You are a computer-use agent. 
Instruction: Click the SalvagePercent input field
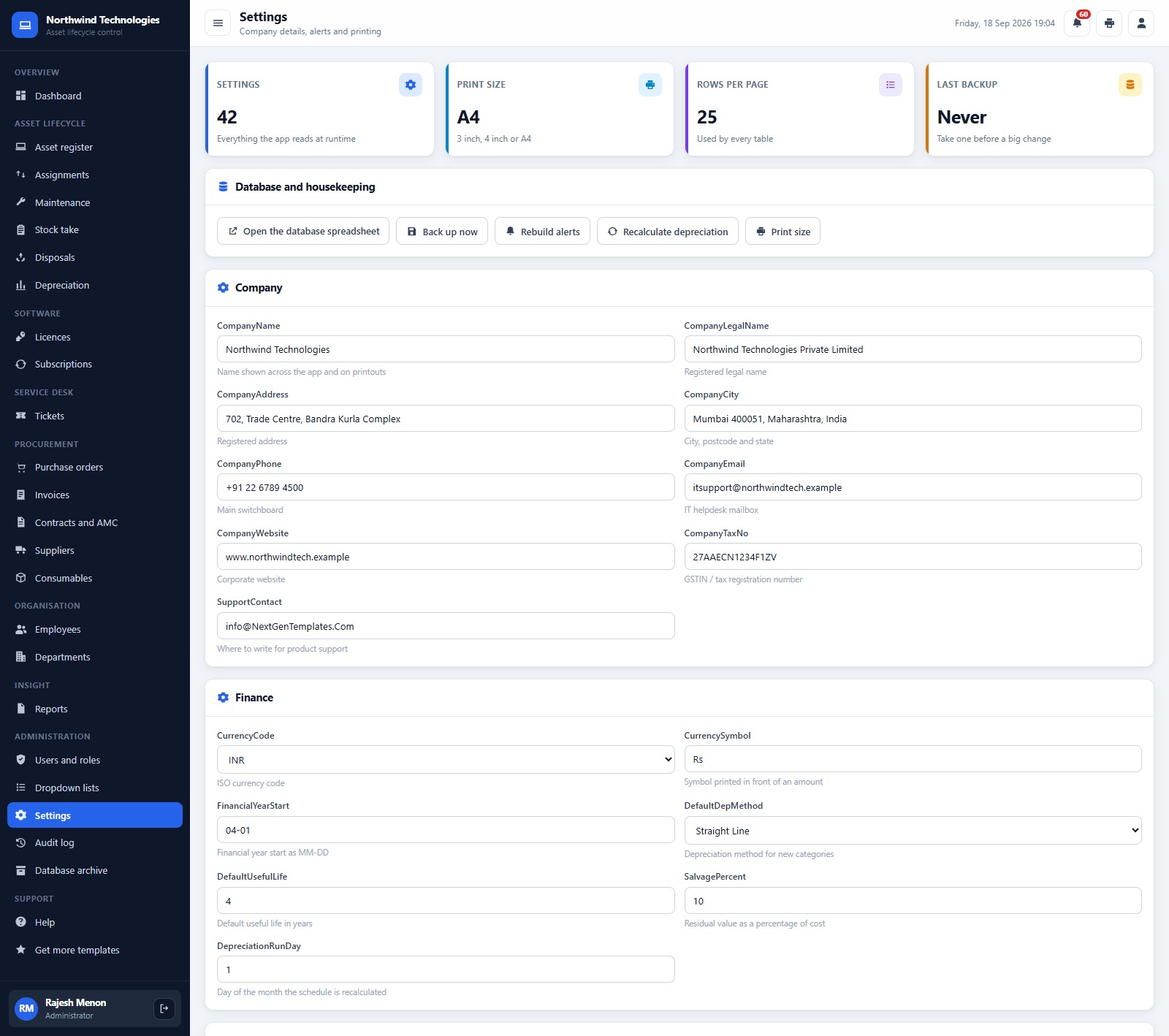913,901
